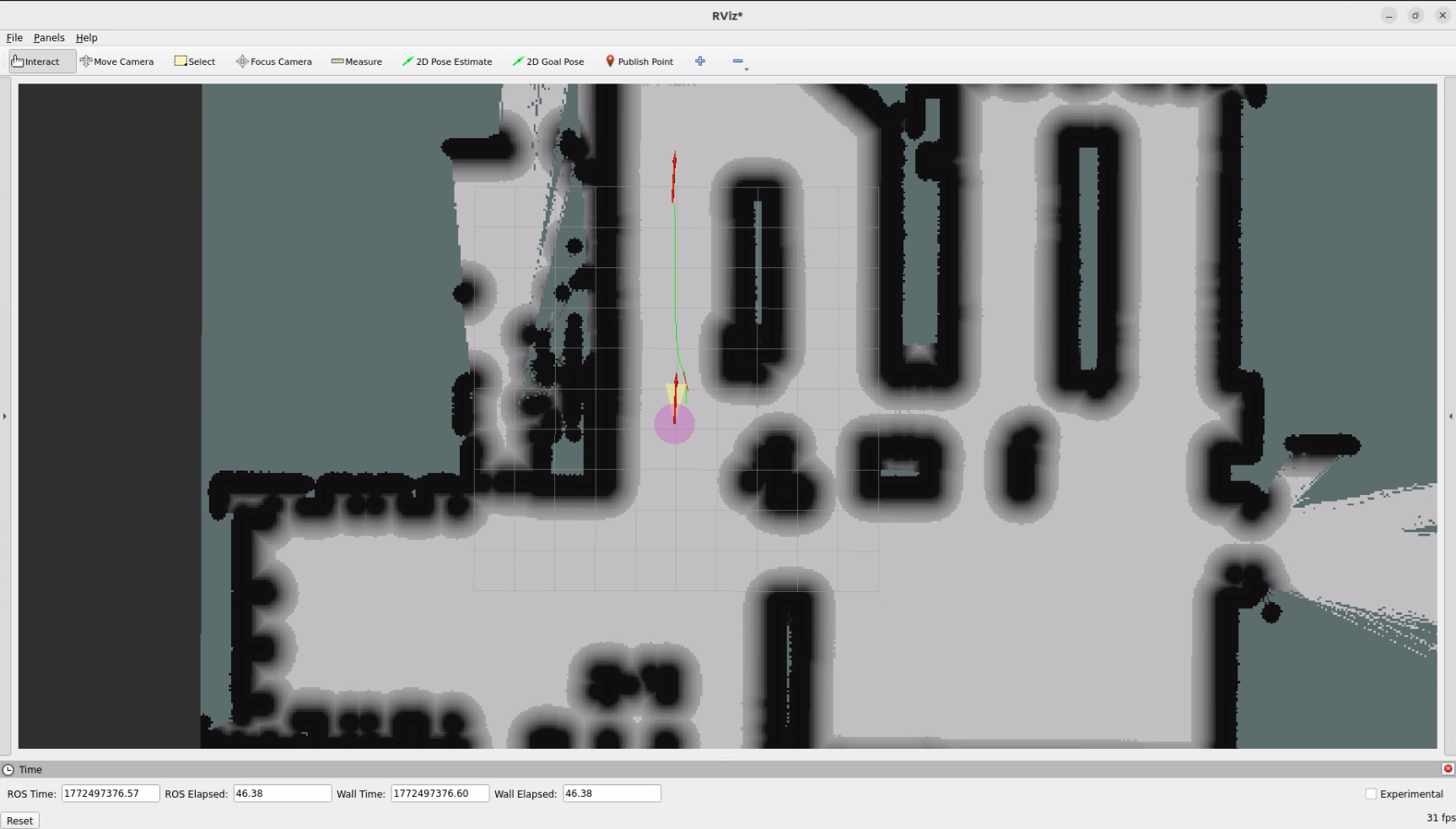1456x829 pixels.
Task: Click the ROS Time field
Action: coord(110,794)
